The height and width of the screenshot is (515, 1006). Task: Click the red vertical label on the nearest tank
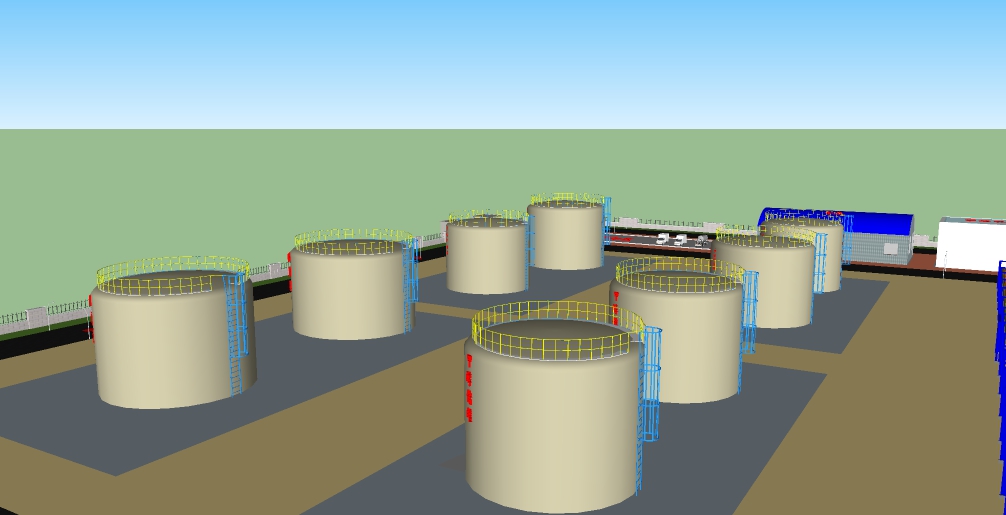(x=469, y=388)
